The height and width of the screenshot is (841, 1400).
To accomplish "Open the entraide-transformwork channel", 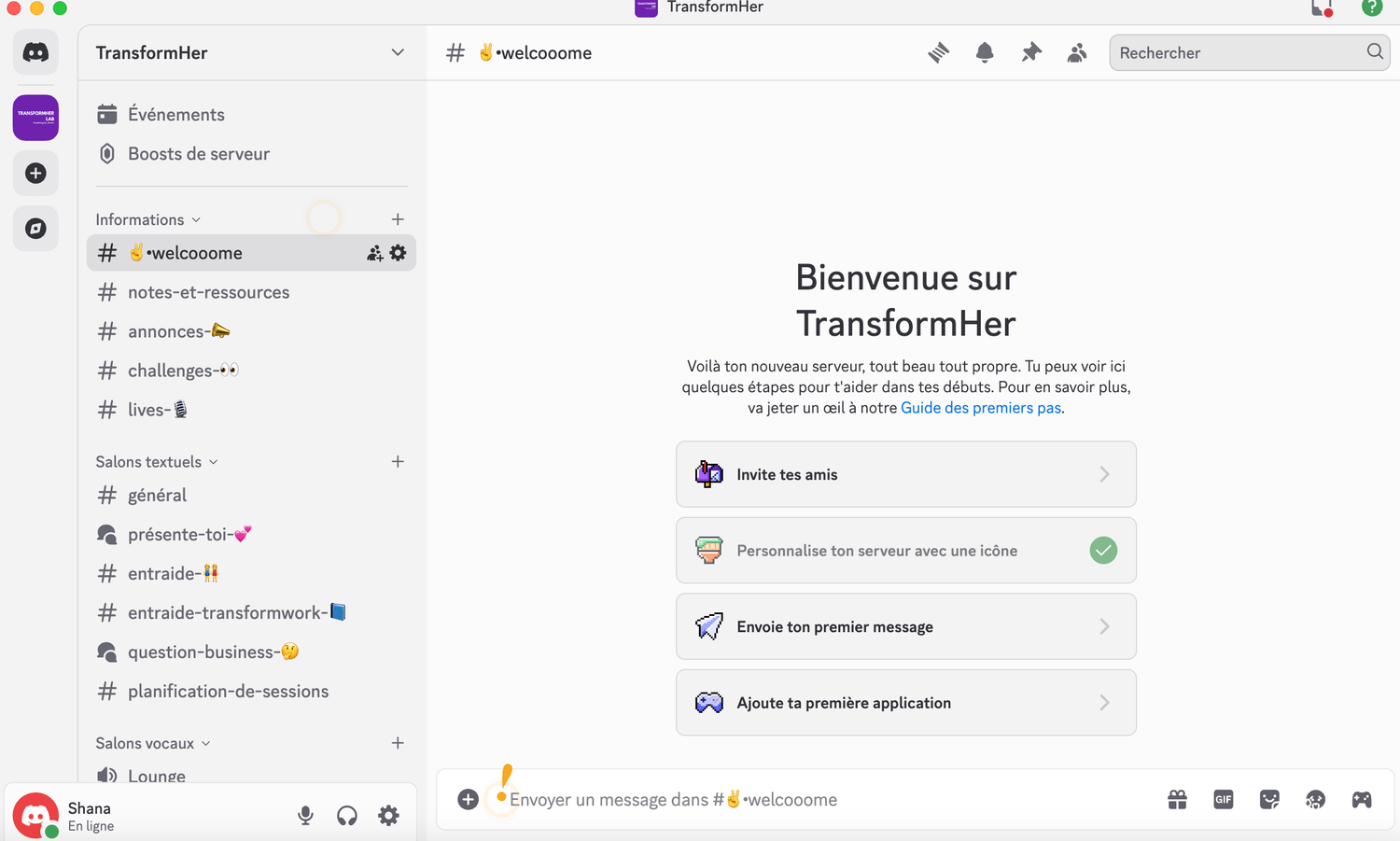I will 251,612.
